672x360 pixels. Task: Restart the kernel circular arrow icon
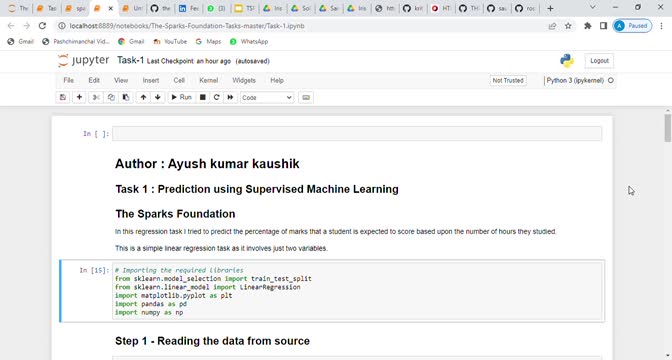tap(216, 97)
